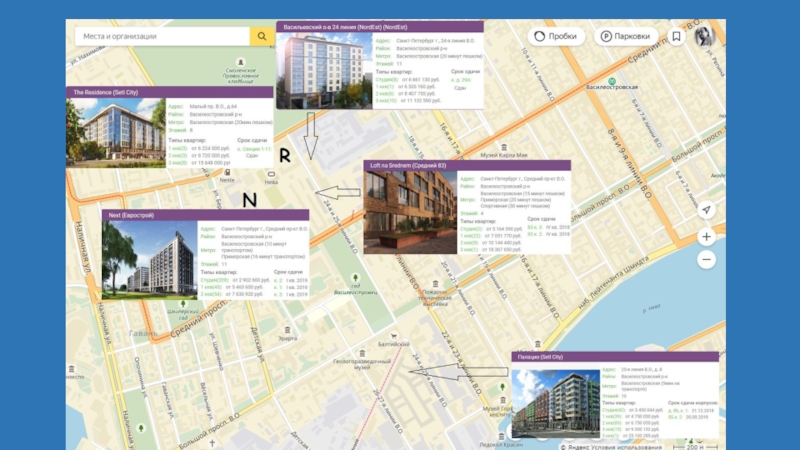Toggle the Пробки traffic layer
This screenshot has width=800, height=450.
coord(556,36)
